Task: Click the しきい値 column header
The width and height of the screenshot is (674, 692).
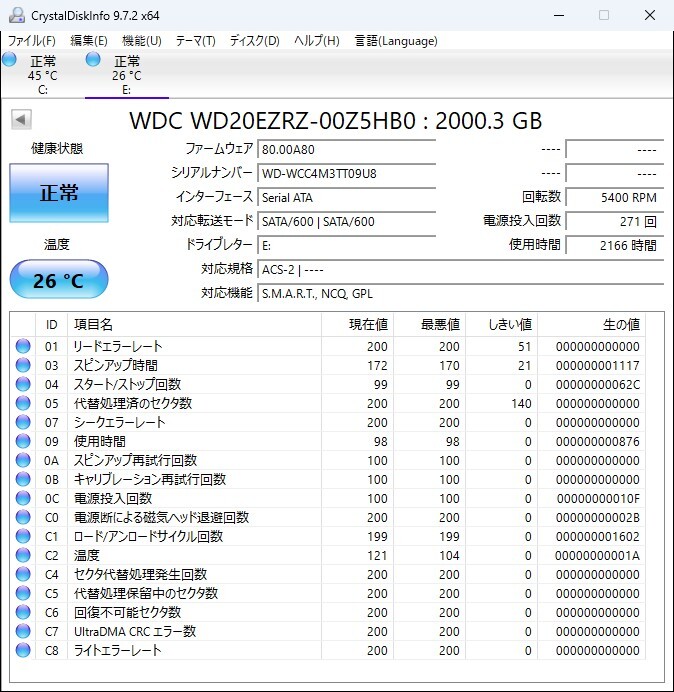Action: (x=501, y=325)
